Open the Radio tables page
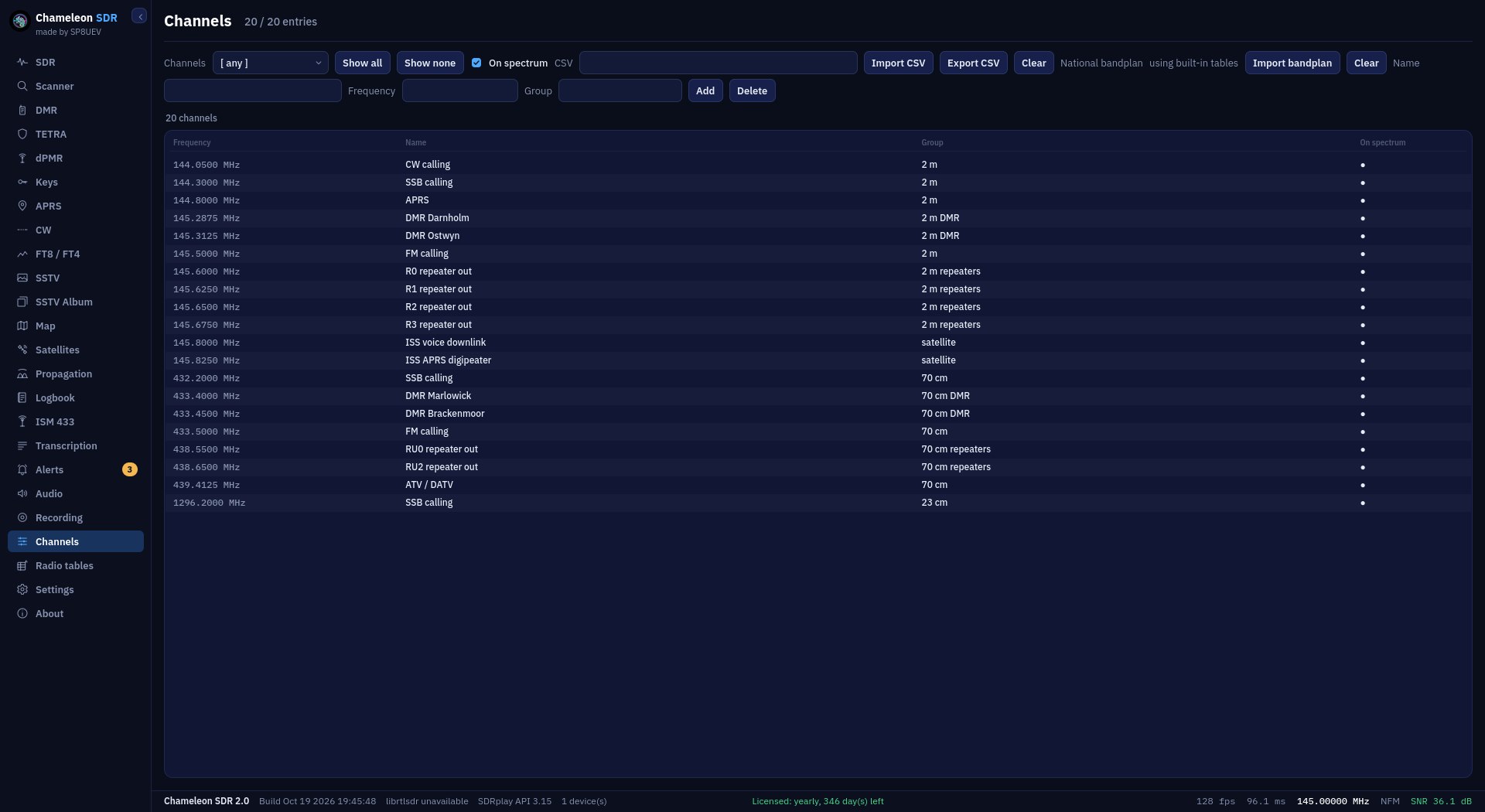Image resolution: width=1485 pixels, height=812 pixels. click(76, 566)
